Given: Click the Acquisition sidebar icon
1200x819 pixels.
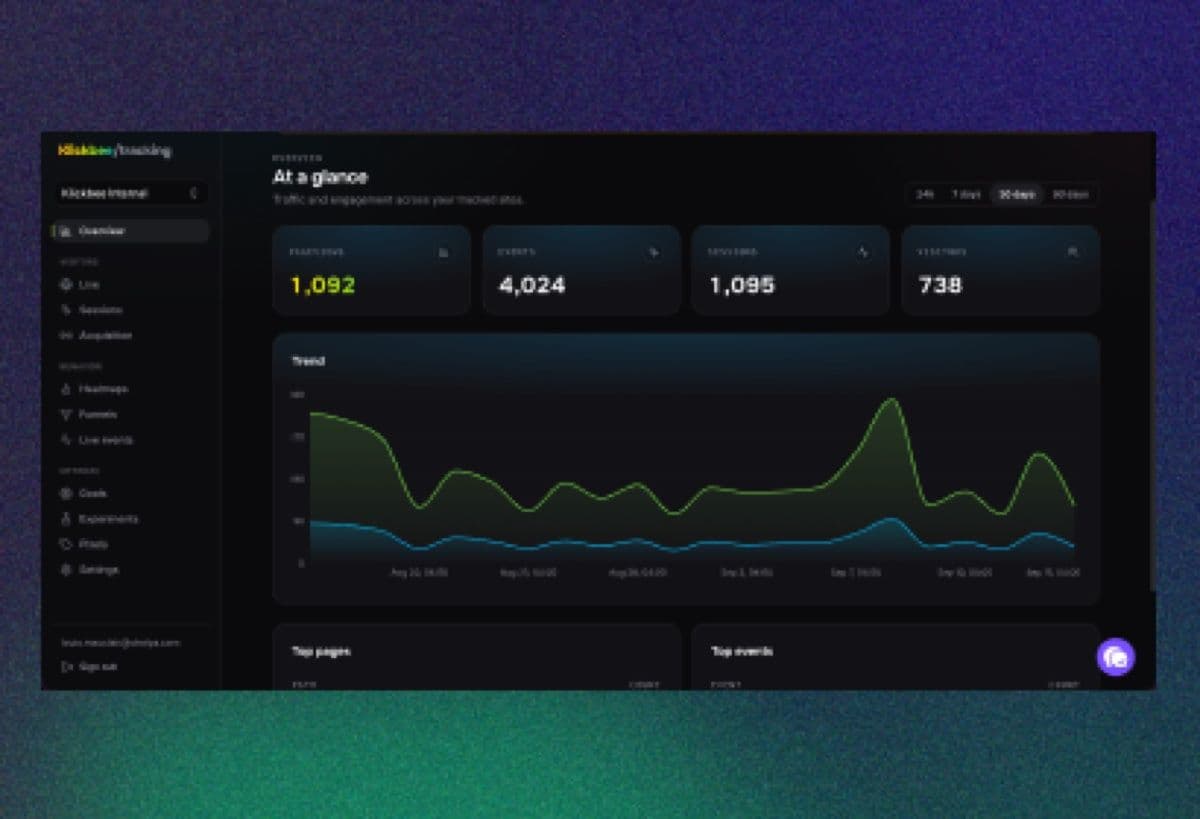Looking at the screenshot, I should [x=66, y=336].
